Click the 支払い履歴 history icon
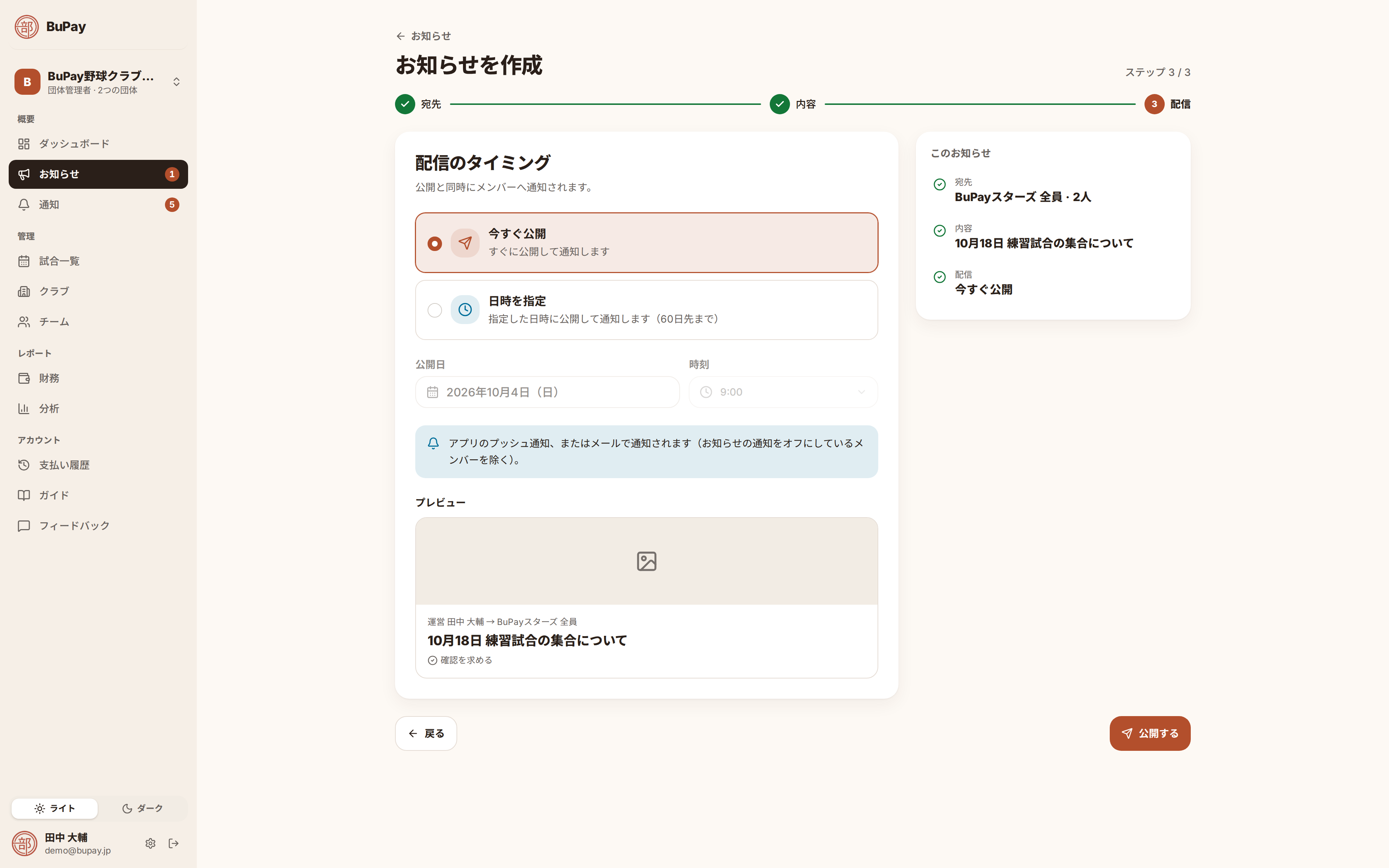1389x868 pixels. 24,465
